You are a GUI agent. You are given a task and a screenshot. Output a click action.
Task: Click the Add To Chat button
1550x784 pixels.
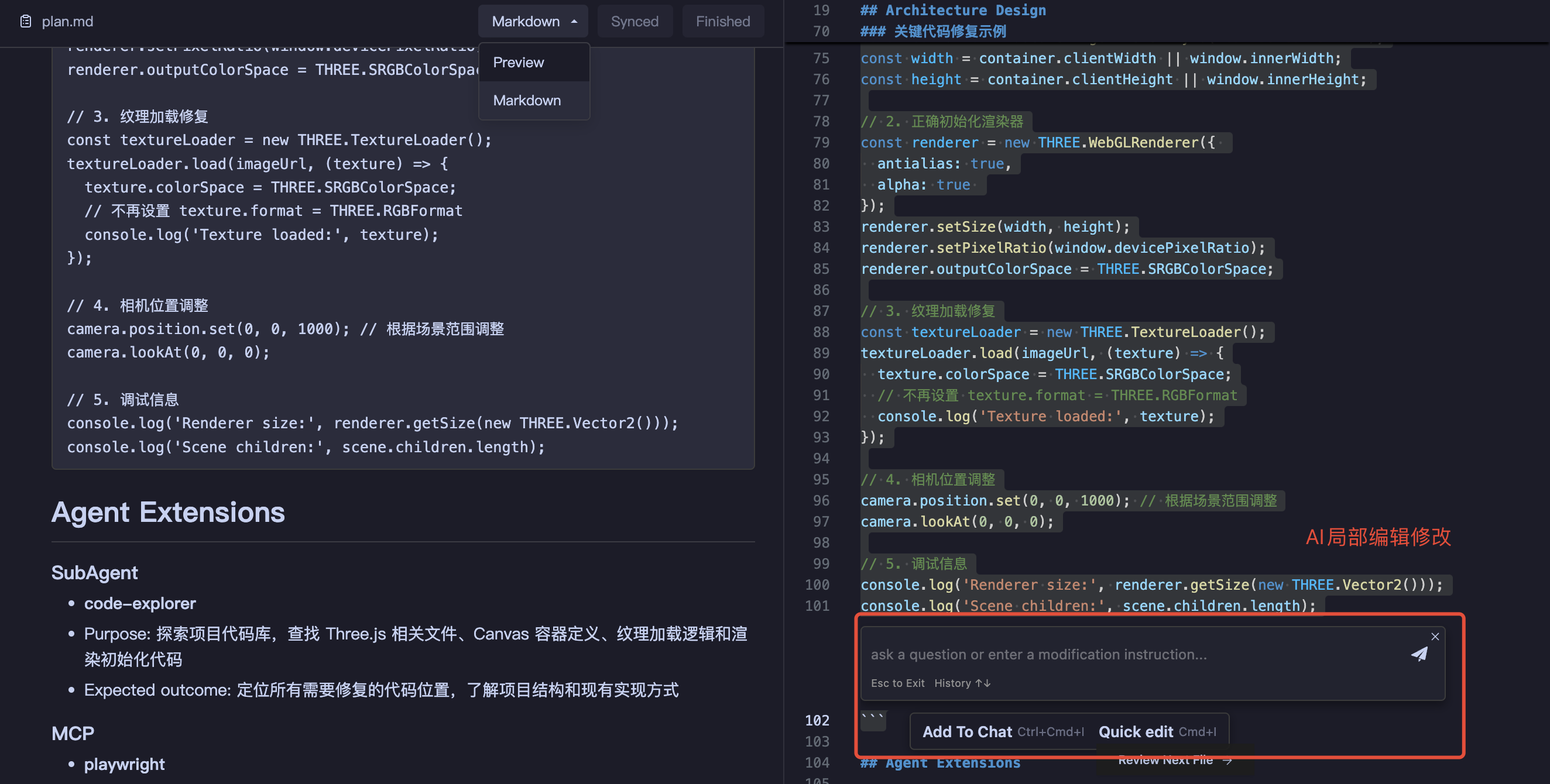[967, 731]
